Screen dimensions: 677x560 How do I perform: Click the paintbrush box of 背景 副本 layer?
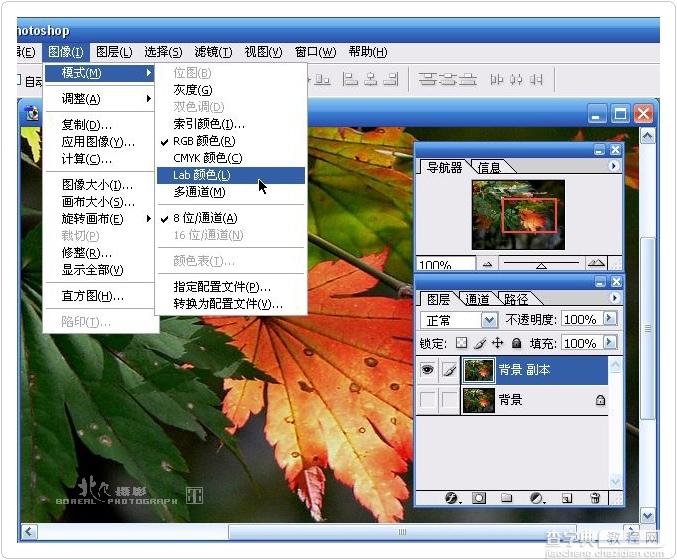click(x=449, y=370)
